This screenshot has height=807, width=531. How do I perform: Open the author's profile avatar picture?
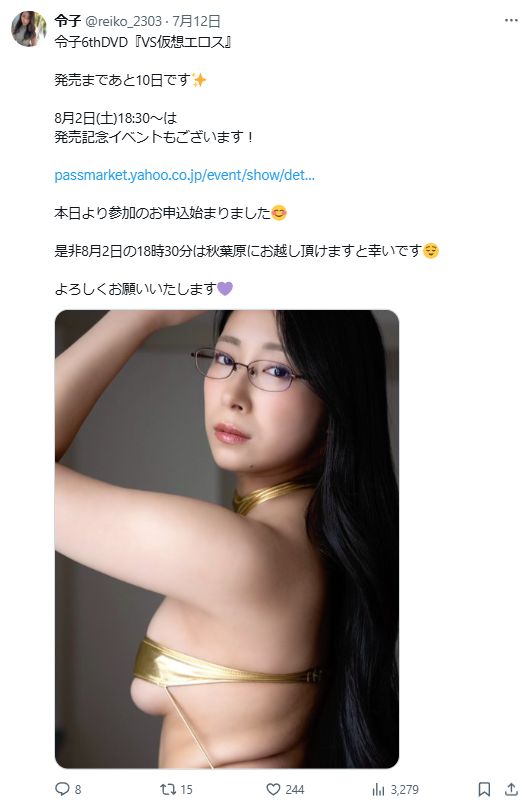click(29, 29)
